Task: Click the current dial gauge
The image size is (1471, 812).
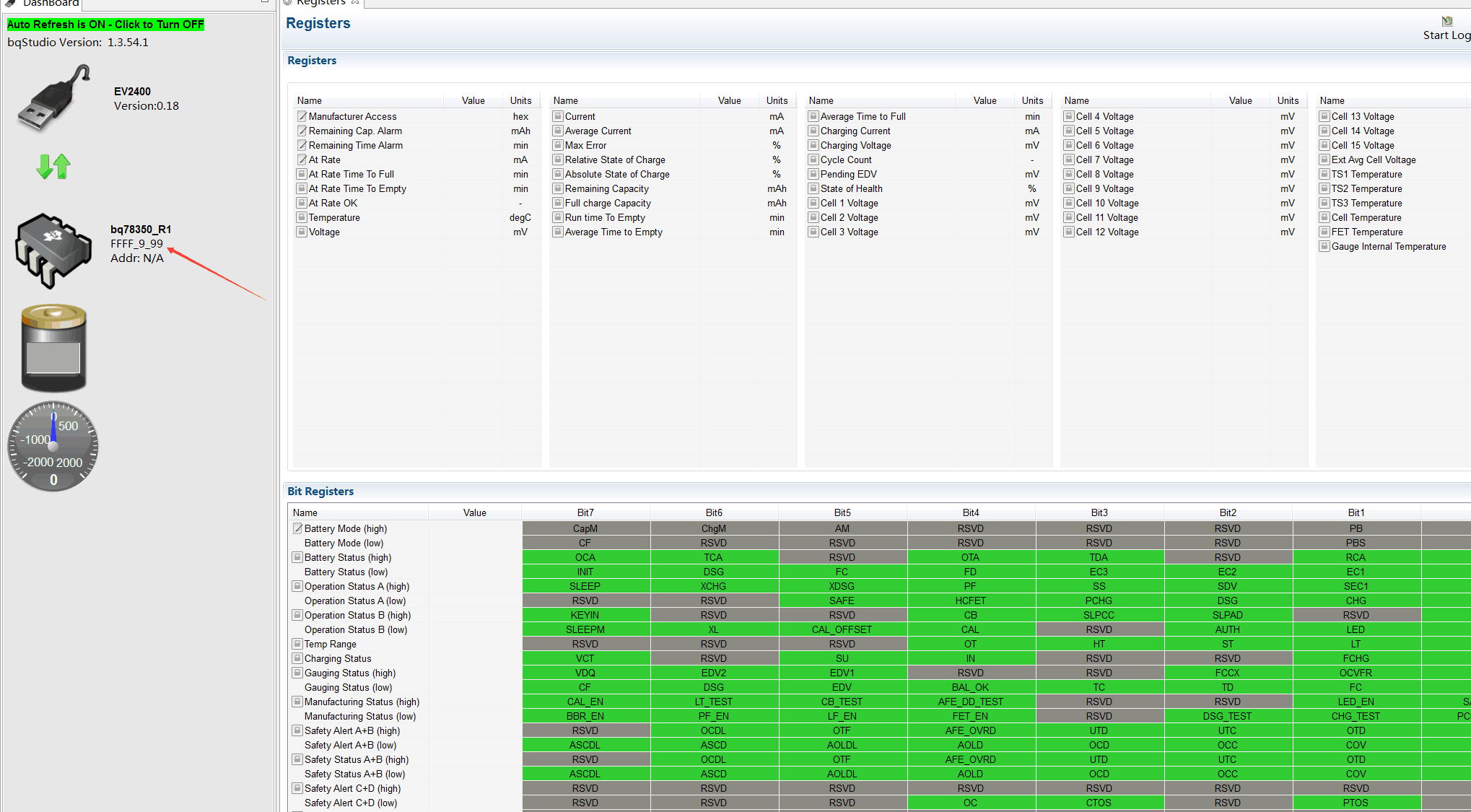Action: pyautogui.click(x=53, y=446)
